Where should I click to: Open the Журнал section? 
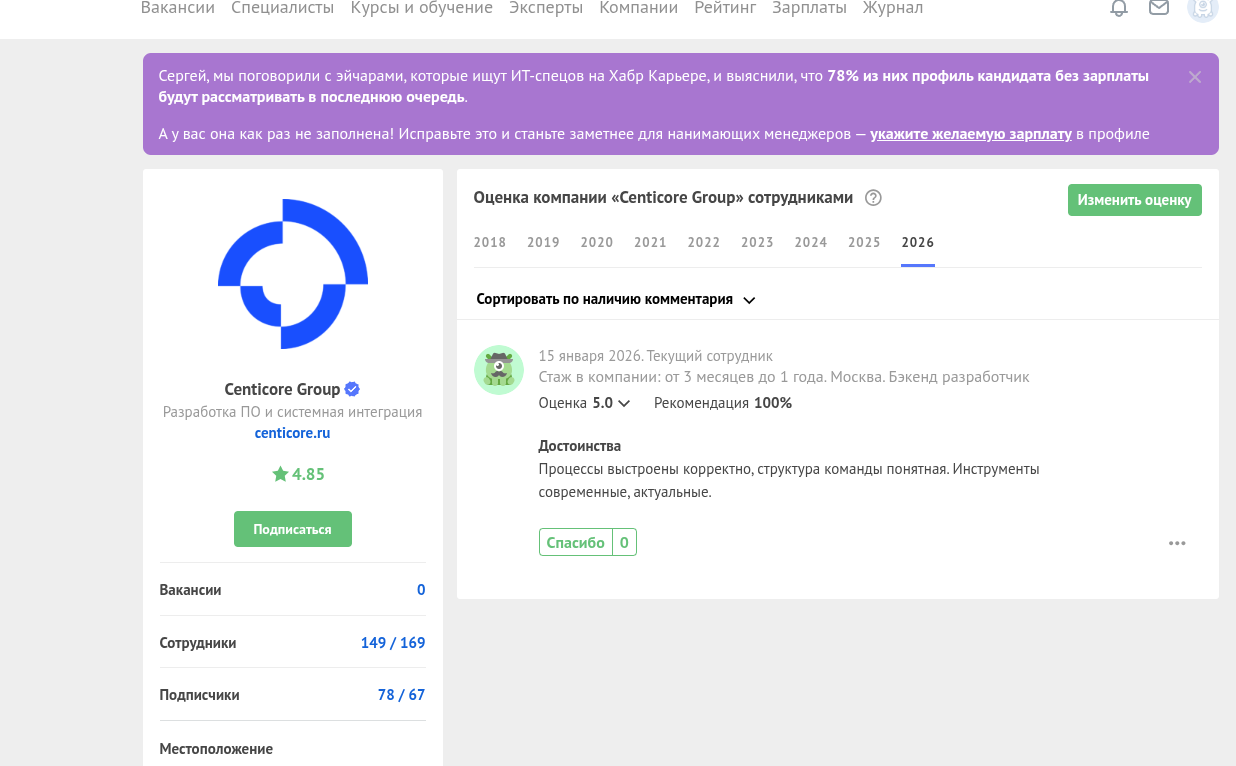click(x=893, y=8)
